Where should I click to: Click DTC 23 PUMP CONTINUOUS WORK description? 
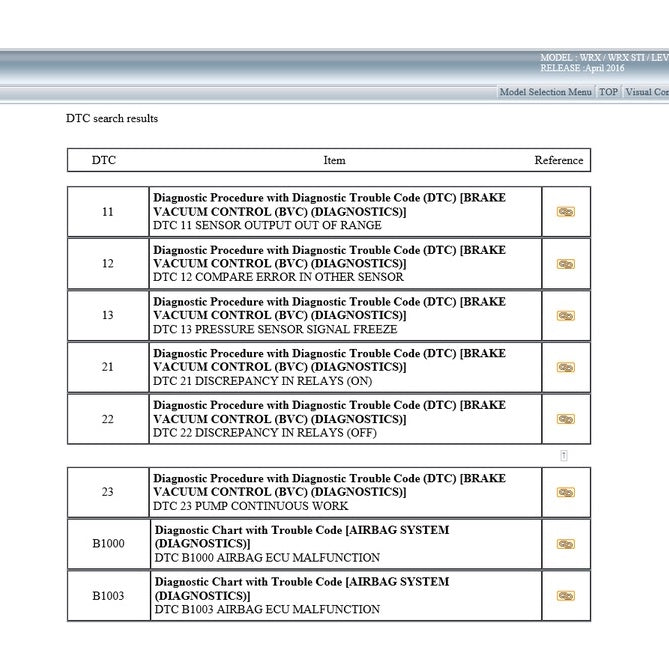point(250,506)
